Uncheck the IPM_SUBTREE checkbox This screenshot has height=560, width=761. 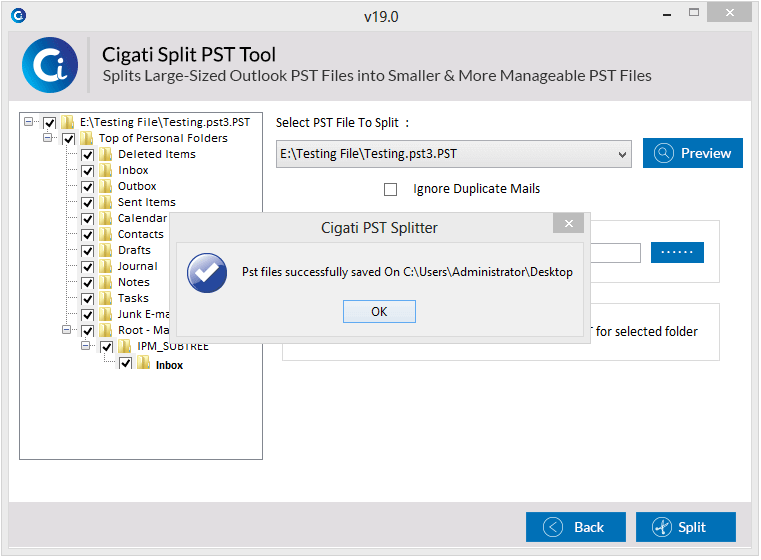point(107,347)
